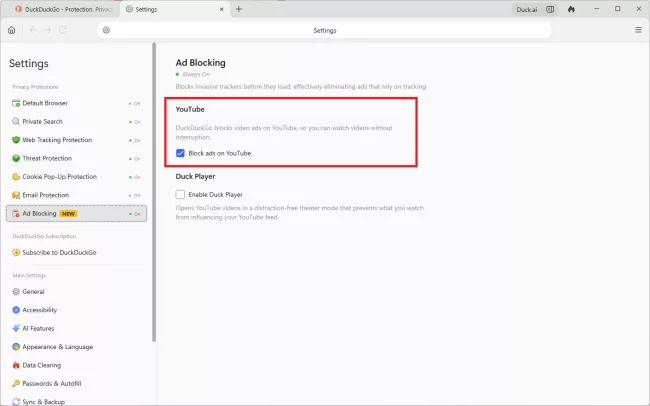Click the Threat Protection icon
Image resolution: width=650 pixels, height=406 pixels.
tap(16, 158)
